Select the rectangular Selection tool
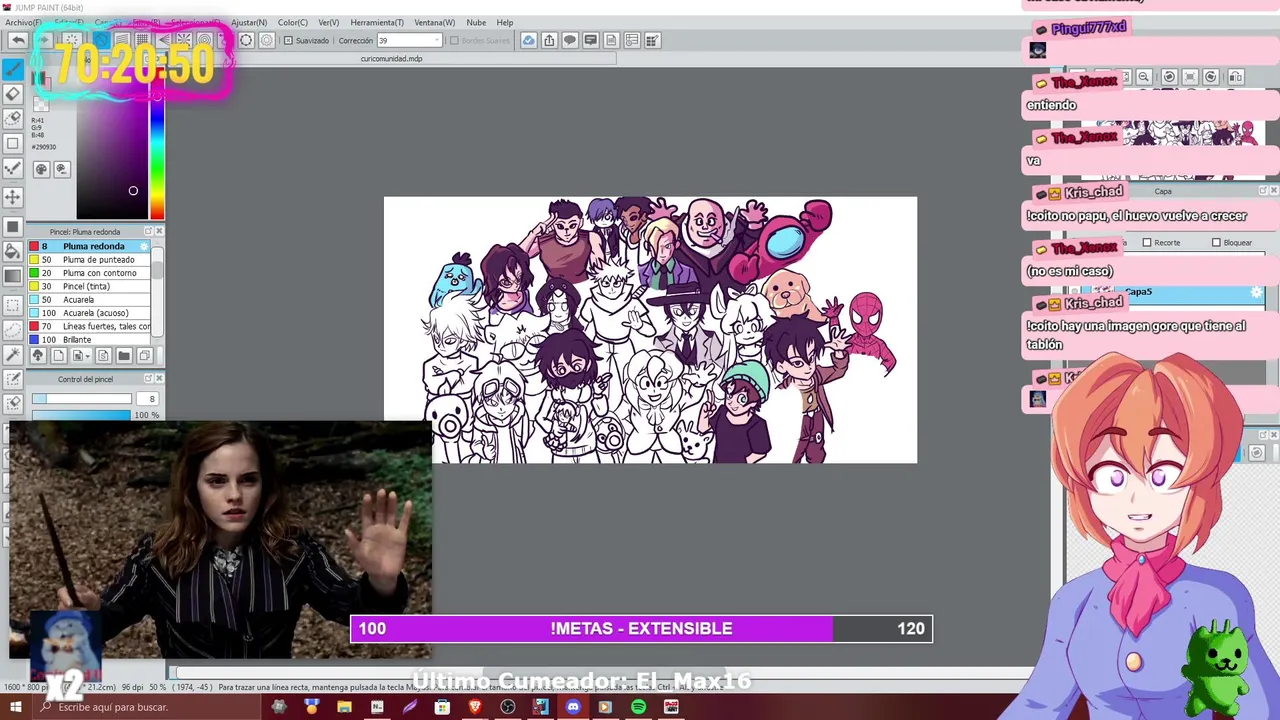 point(13,304)
